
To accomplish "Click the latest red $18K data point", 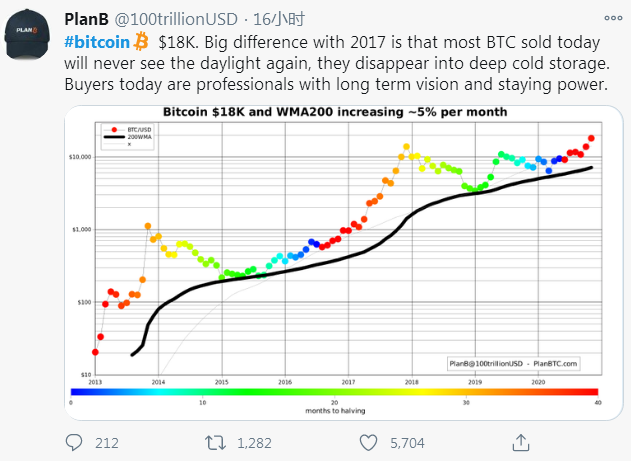I will pyautogui.click(x=591, y=138).
